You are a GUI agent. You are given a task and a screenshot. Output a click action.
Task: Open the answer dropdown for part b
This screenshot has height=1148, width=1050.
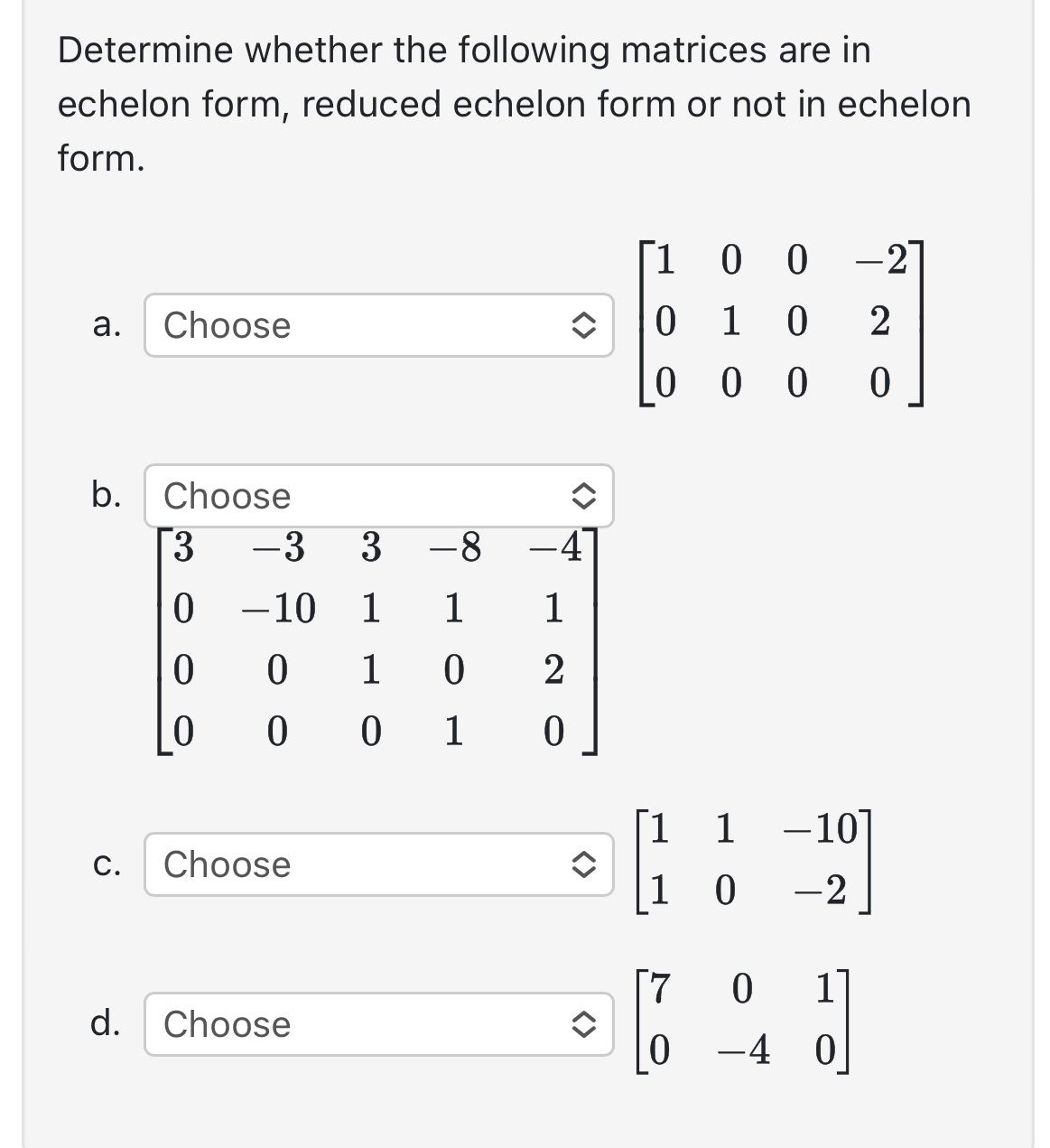[379, 496]
